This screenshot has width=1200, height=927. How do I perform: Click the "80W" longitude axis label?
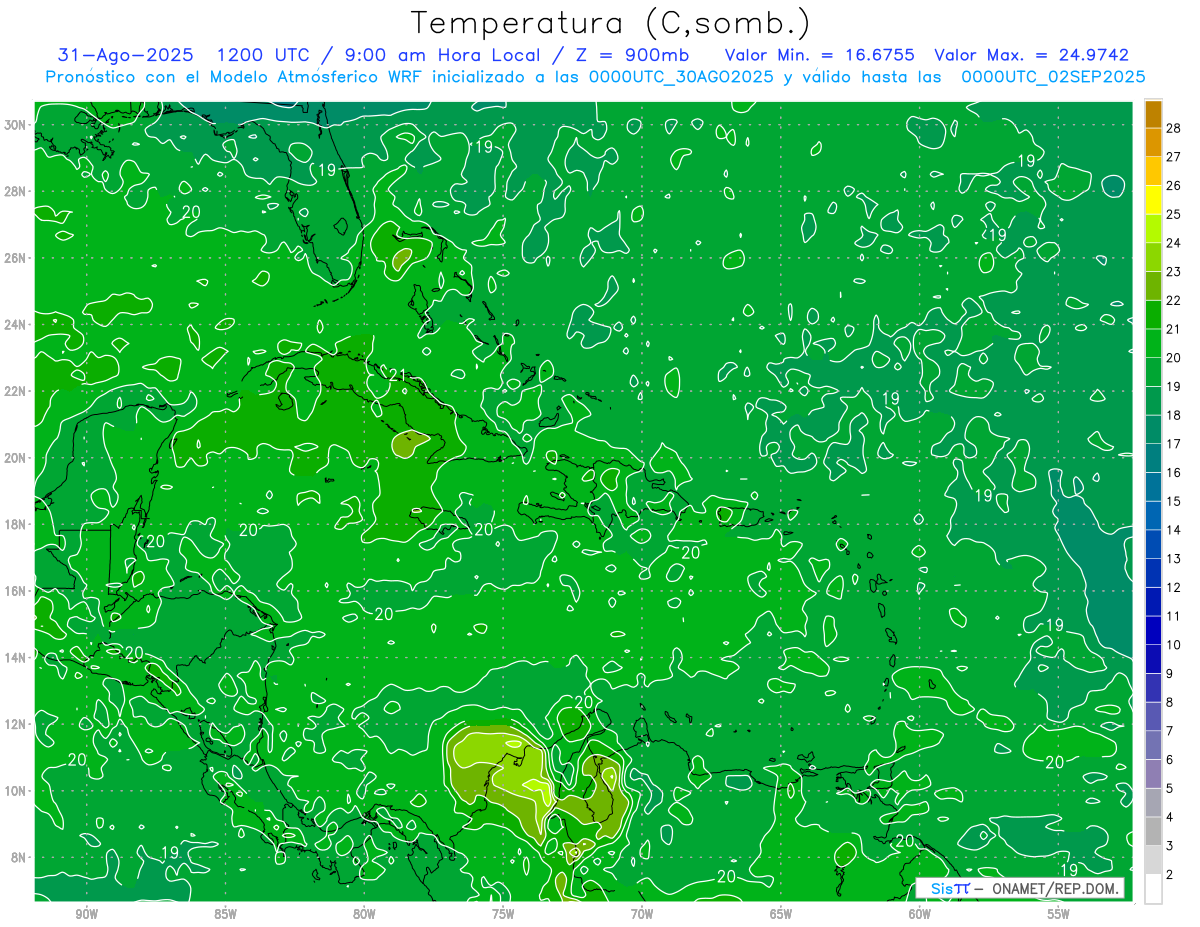364,914
